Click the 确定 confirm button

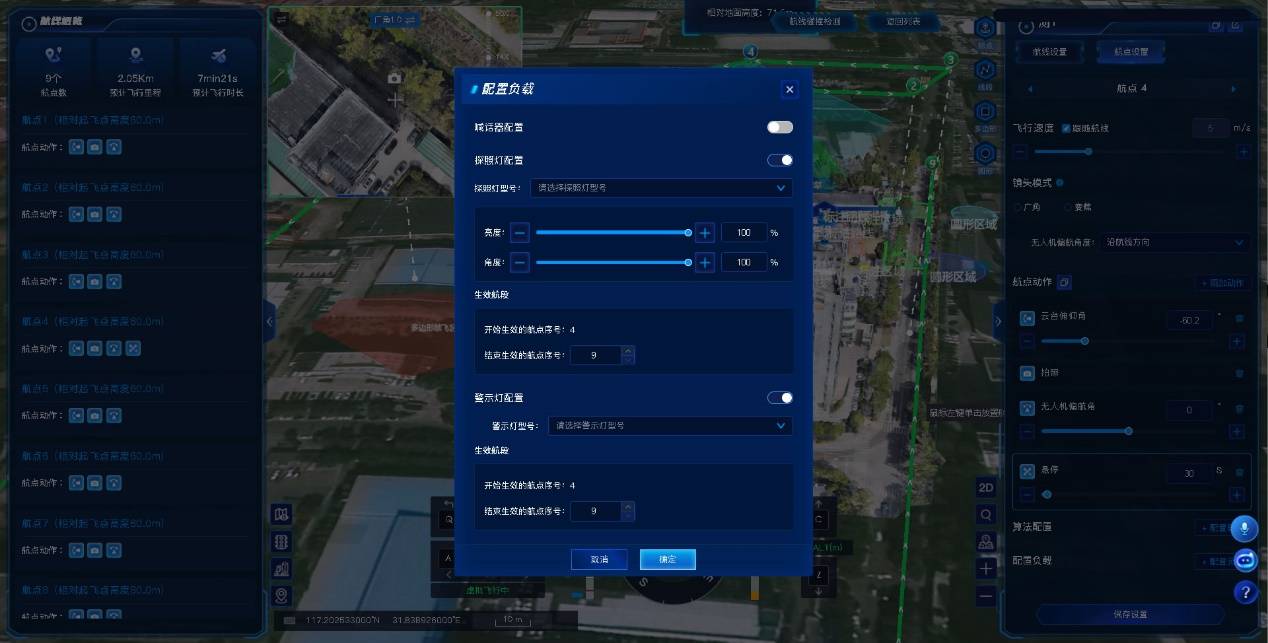[667, 559]
